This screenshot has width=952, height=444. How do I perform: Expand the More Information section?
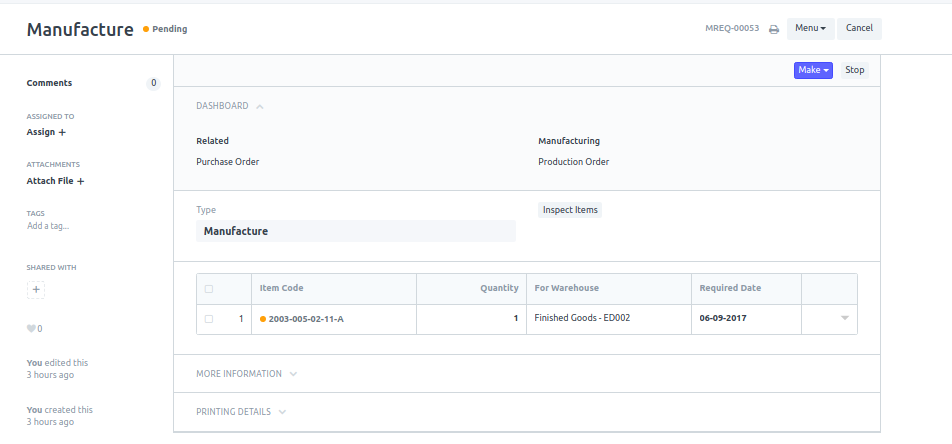(x=246, y=374)
